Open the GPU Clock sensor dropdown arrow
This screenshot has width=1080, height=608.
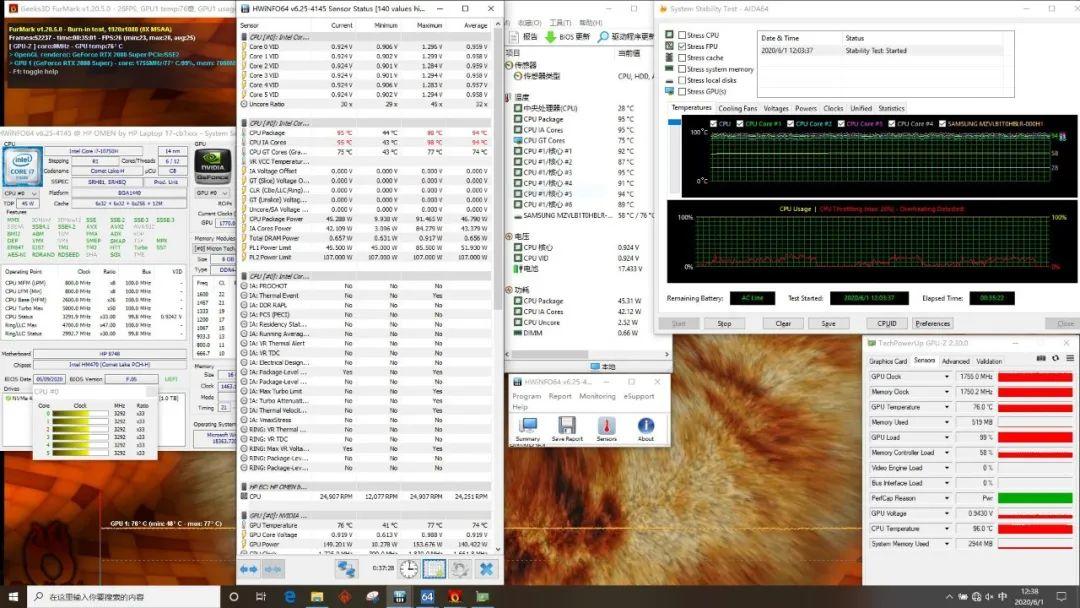point(947,377)
